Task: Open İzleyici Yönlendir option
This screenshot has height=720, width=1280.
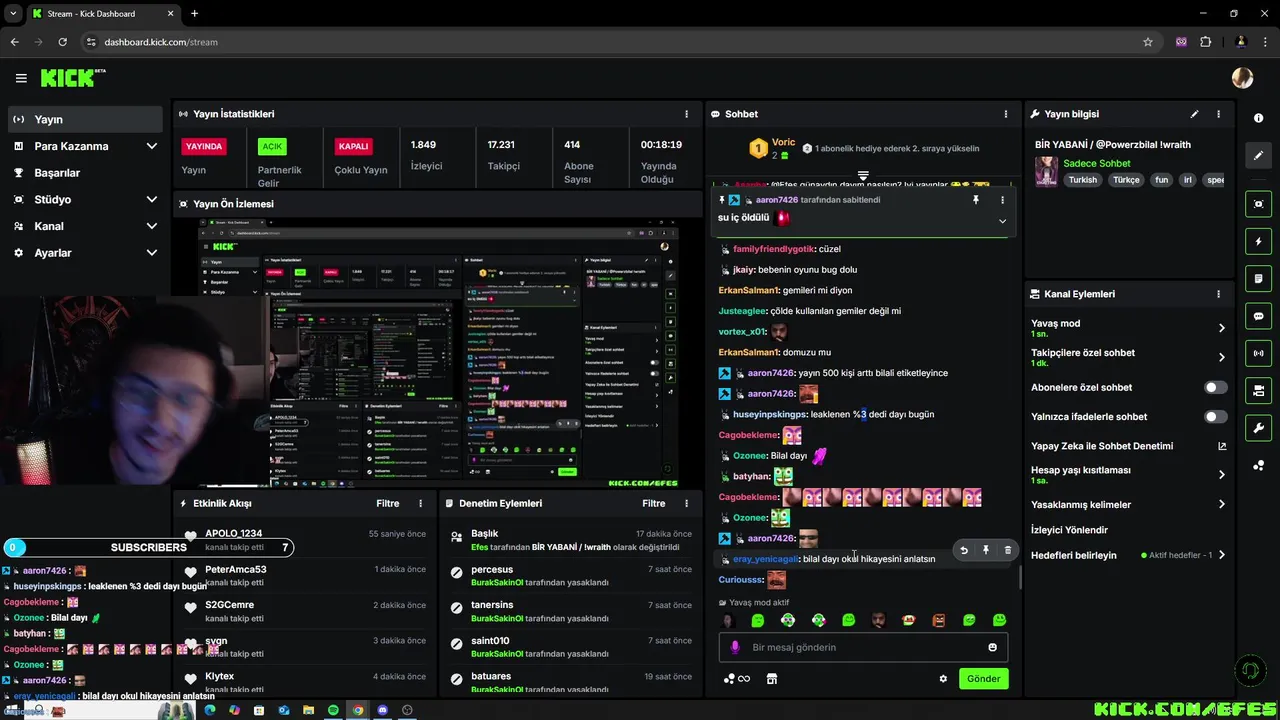Action: [x=1069, y=530]
